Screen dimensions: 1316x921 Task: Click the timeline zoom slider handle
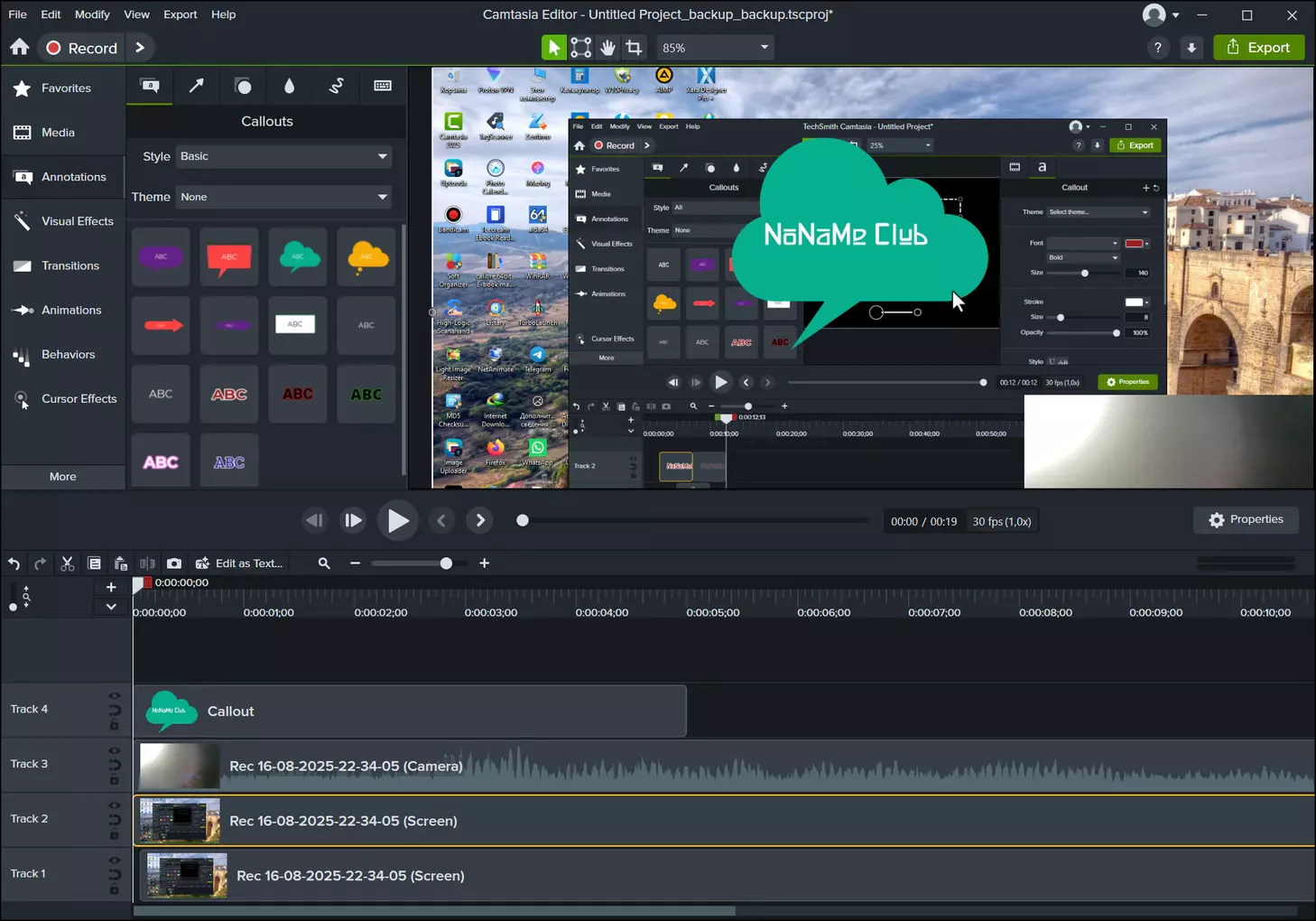tap(446, 563)
